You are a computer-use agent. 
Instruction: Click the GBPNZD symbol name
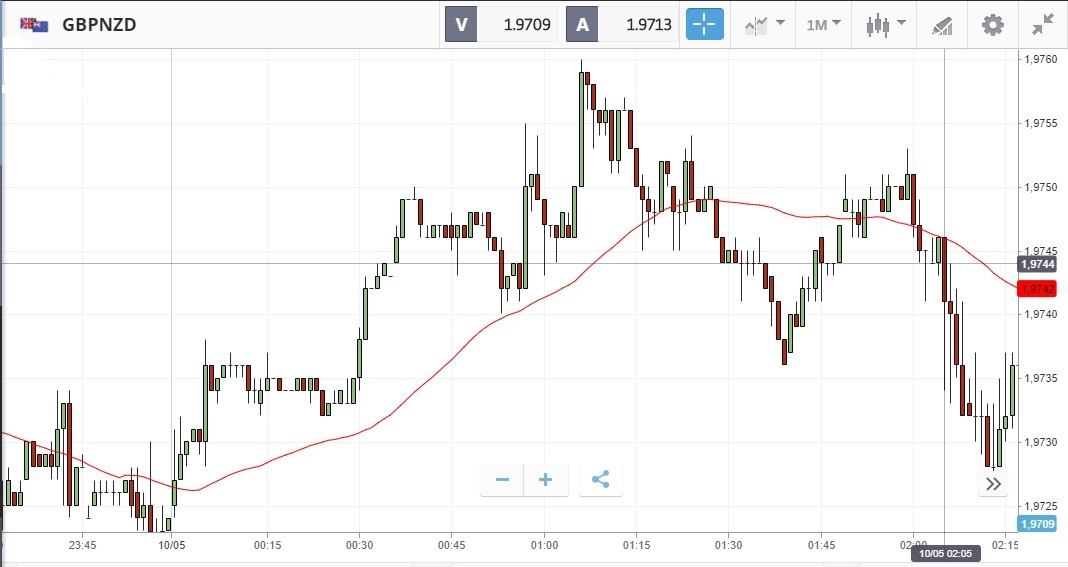[99, 24]
